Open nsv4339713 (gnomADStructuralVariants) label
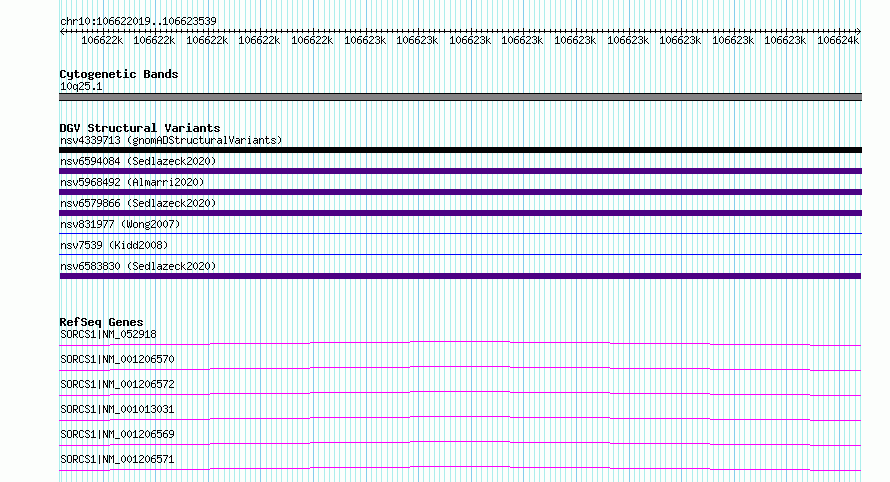 (171, 140)
